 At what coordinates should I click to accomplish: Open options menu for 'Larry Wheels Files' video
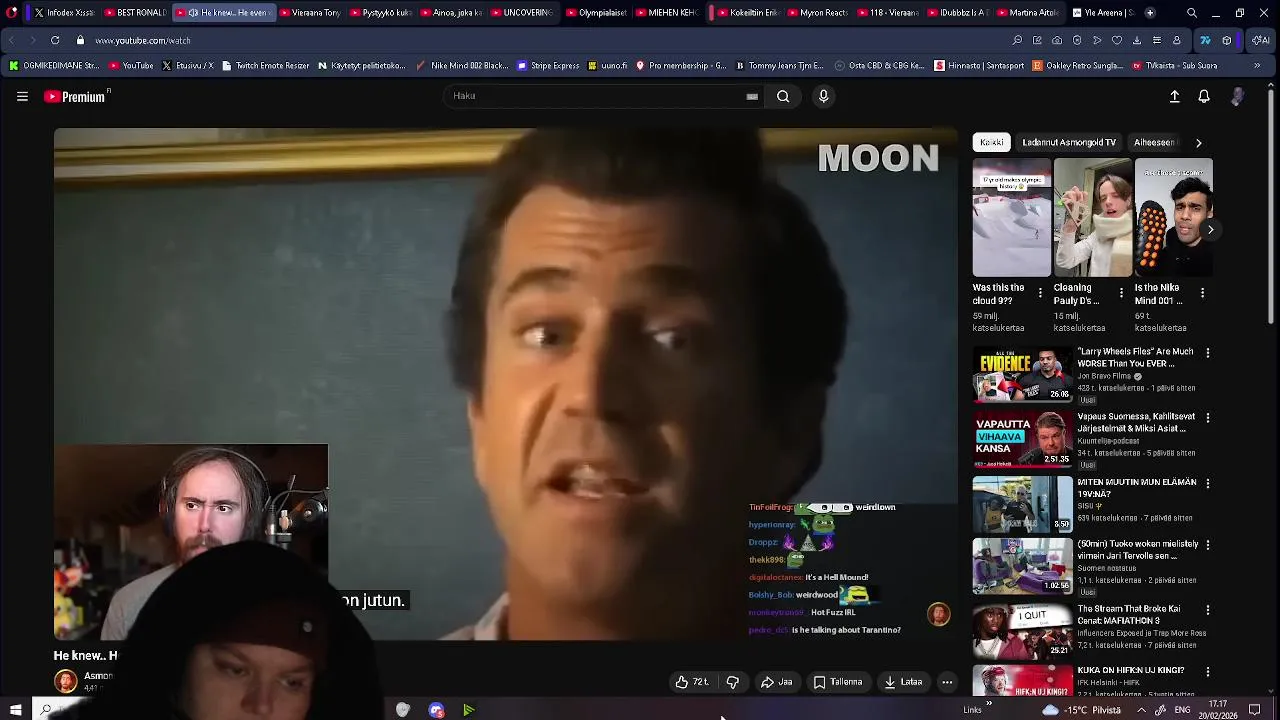click(1208, 353)
